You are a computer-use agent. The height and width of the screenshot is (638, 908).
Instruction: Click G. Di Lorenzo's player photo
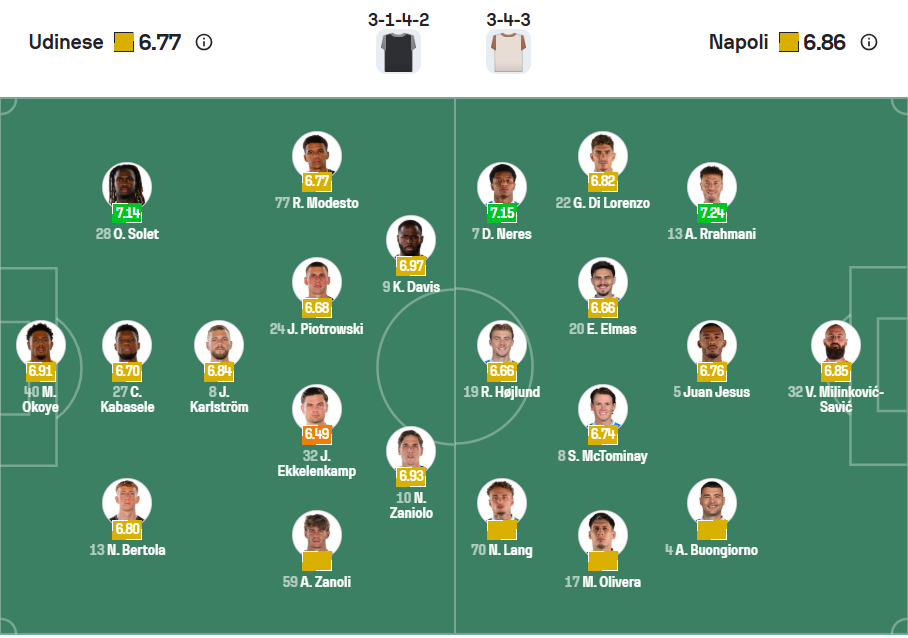[x=603, y=156]
